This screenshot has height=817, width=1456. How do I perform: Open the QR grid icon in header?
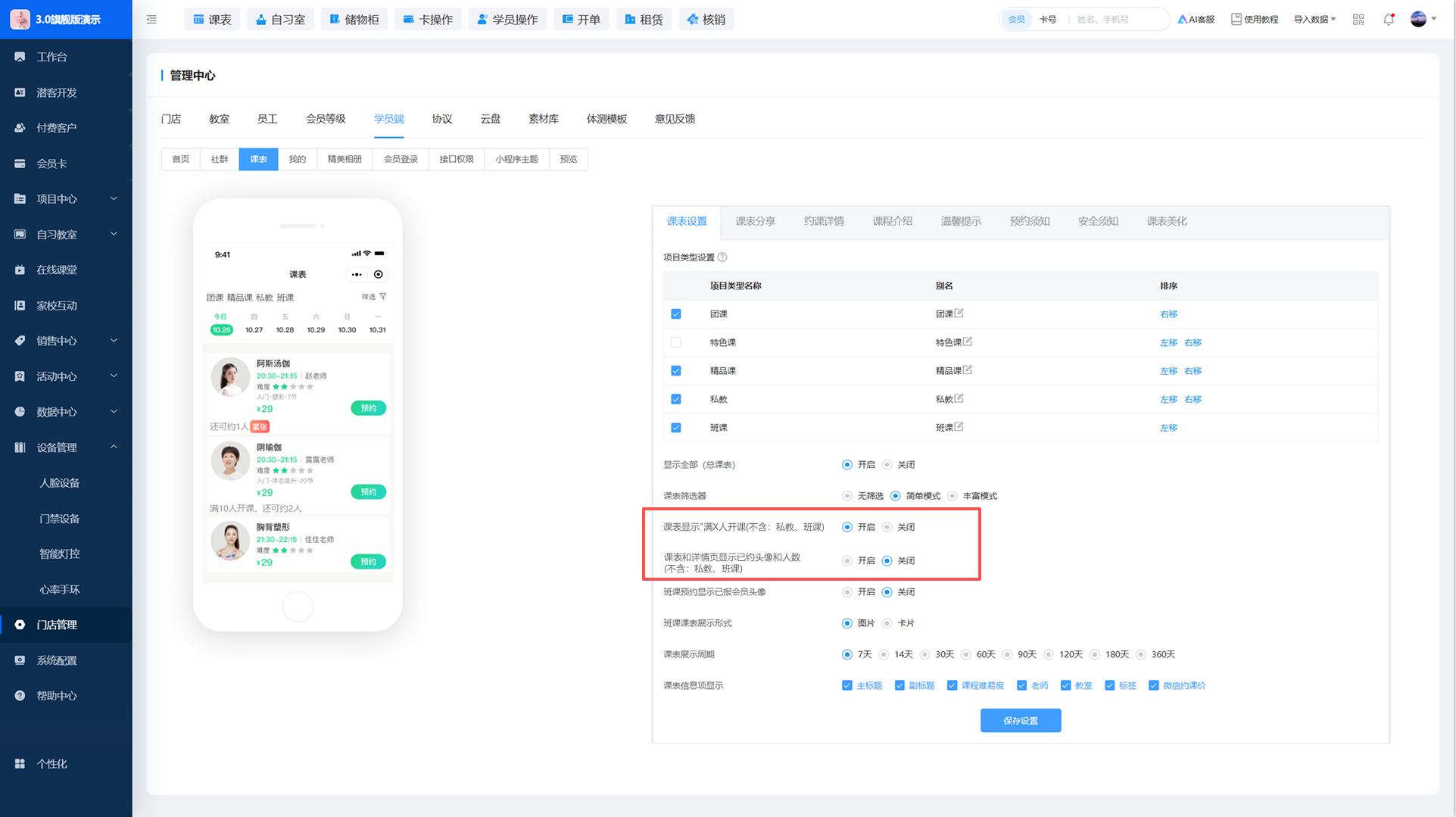tap(1358, 20)
